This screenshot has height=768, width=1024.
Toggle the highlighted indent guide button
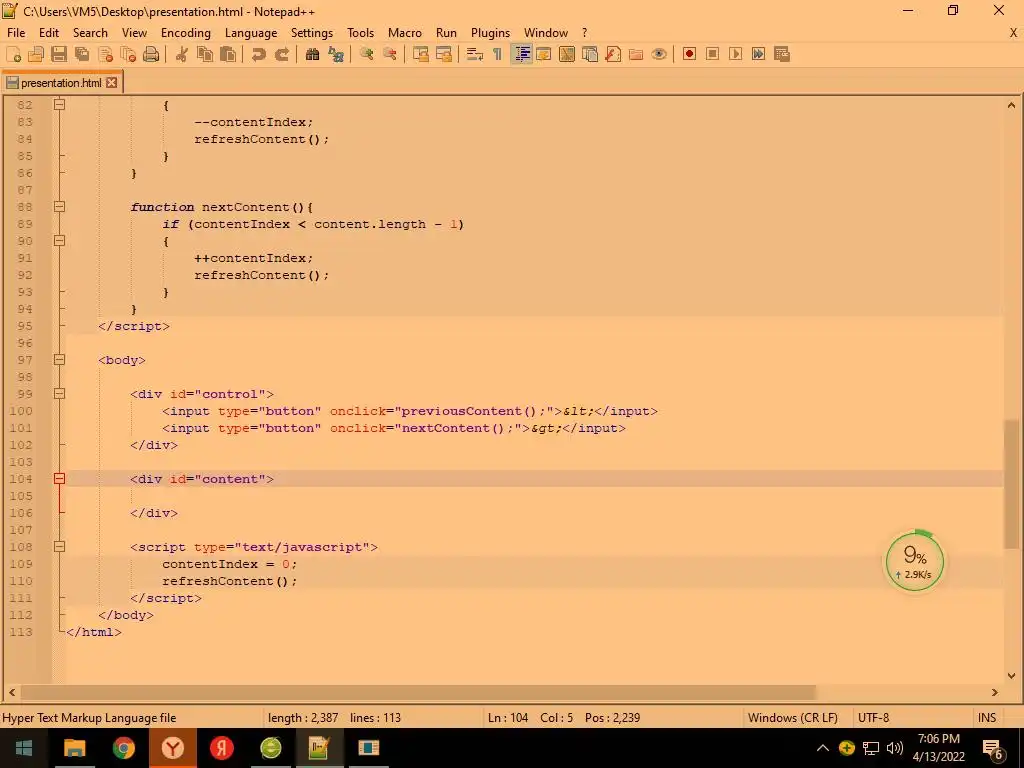(521, 54)
